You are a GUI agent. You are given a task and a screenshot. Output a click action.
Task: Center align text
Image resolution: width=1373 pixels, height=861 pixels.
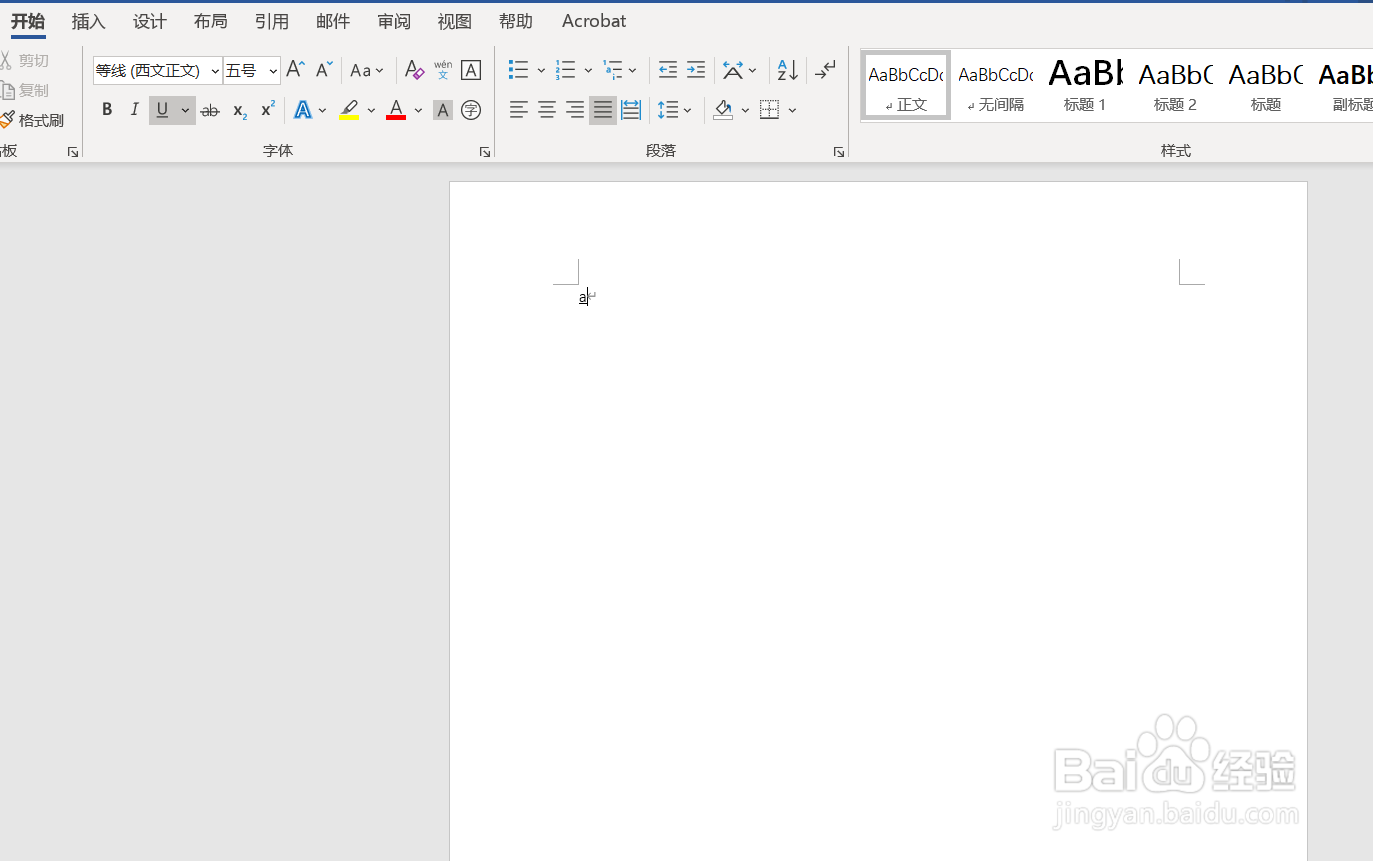547,110
